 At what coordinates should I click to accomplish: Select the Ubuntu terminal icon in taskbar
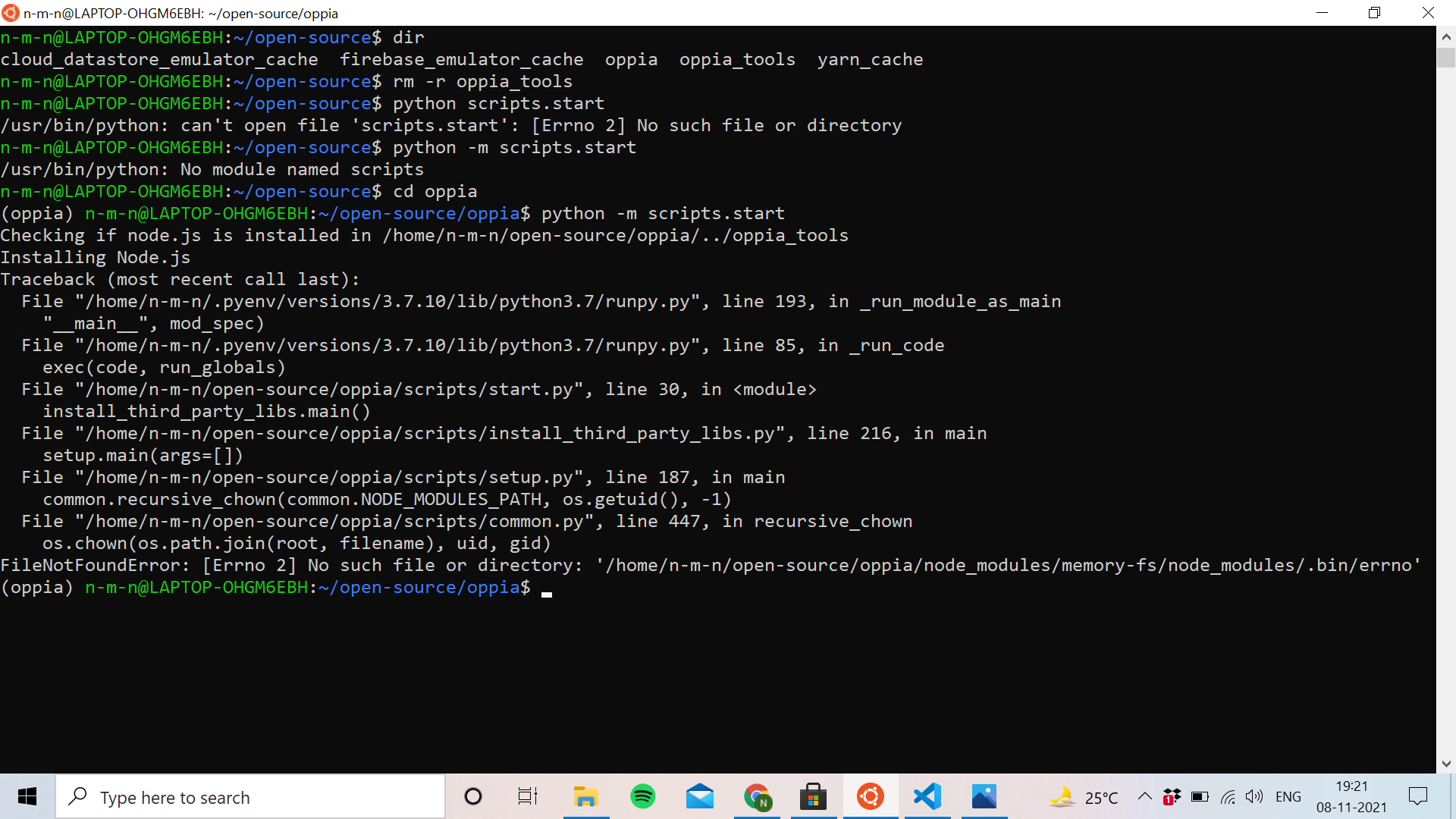click(871, 796)
